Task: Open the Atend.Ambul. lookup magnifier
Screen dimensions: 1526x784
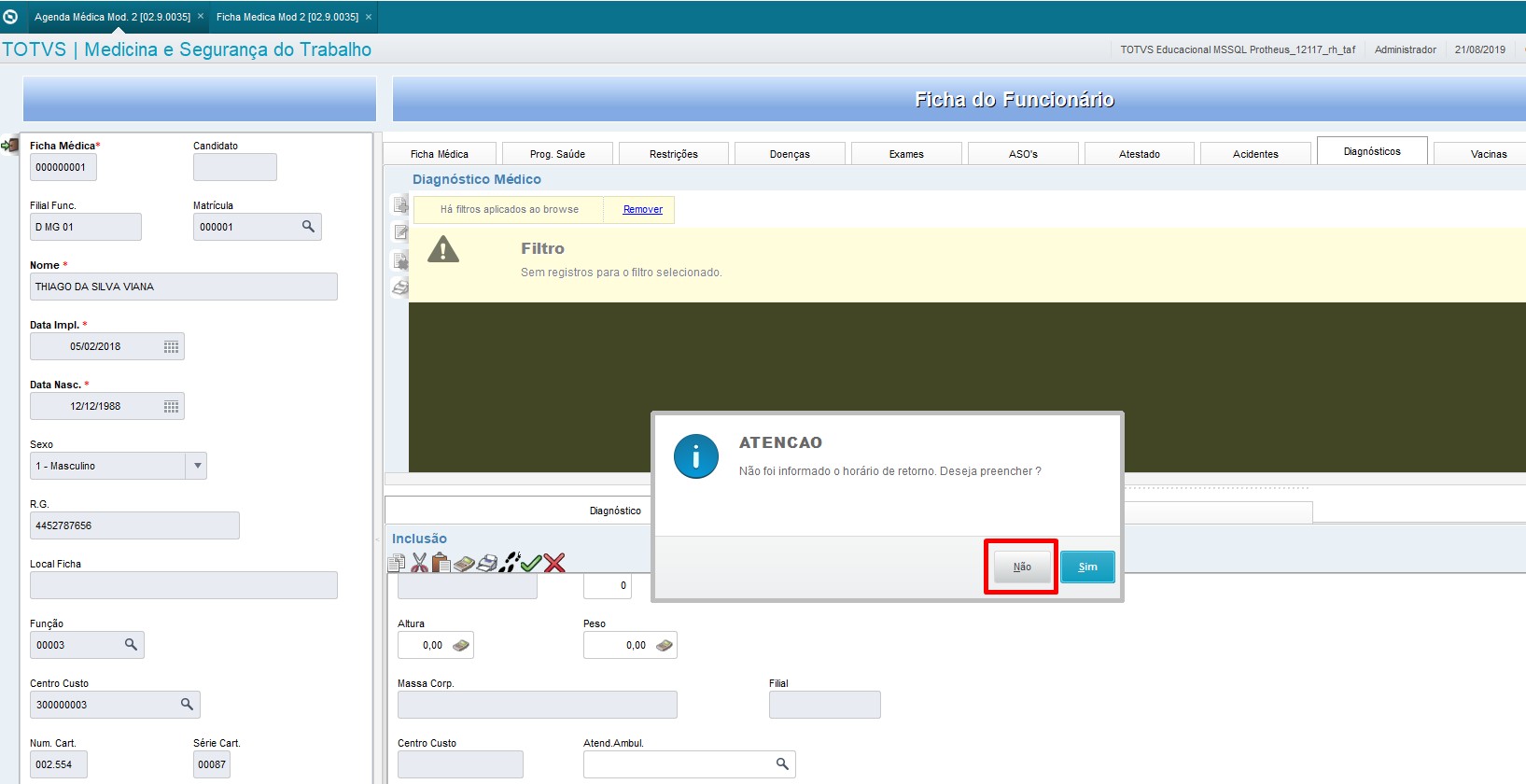Action: [782, 764]
